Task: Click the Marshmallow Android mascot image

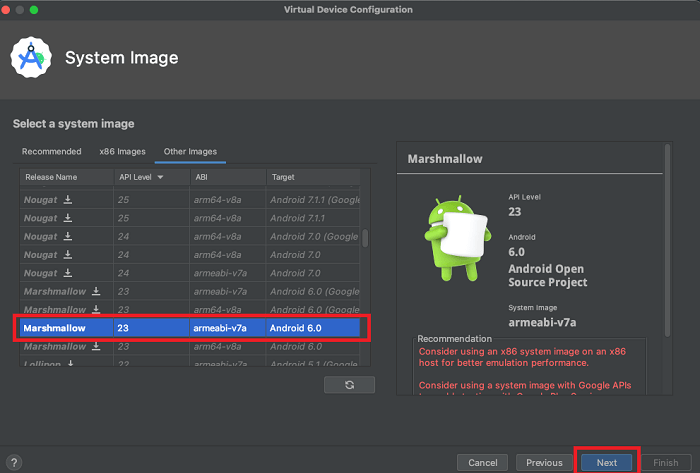Action: pos(457,238)
